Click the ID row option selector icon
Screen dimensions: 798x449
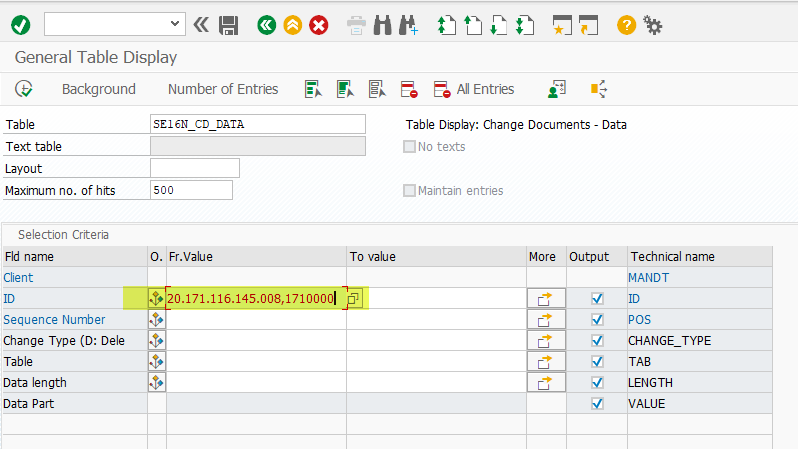click(156, 298)
